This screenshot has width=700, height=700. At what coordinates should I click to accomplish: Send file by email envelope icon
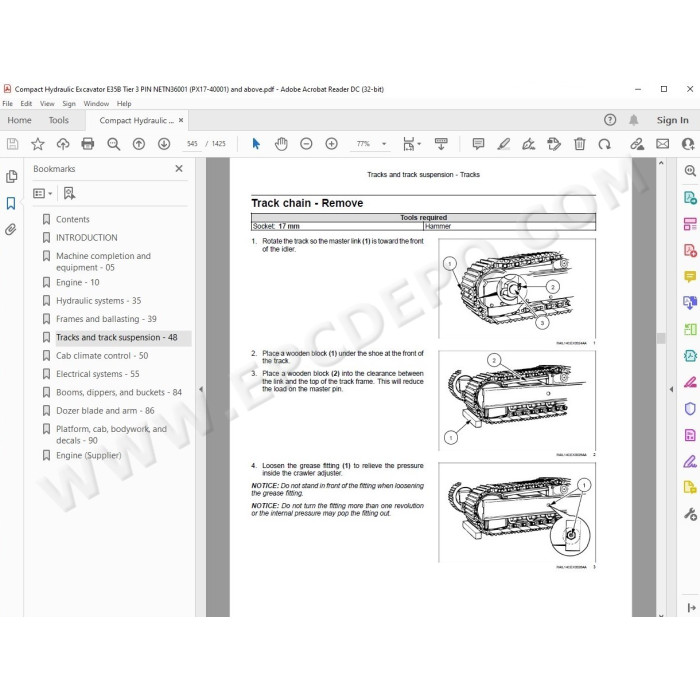pos(662,144)
